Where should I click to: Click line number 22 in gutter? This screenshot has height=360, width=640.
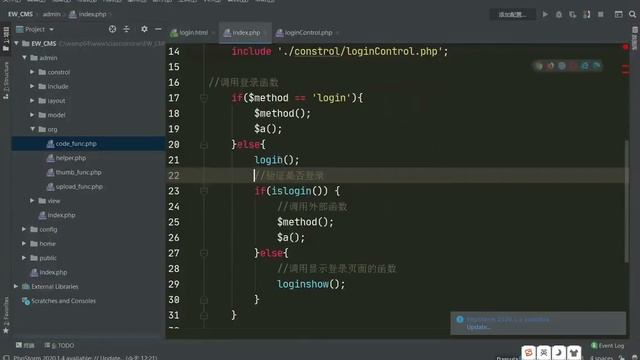point(174,176)
